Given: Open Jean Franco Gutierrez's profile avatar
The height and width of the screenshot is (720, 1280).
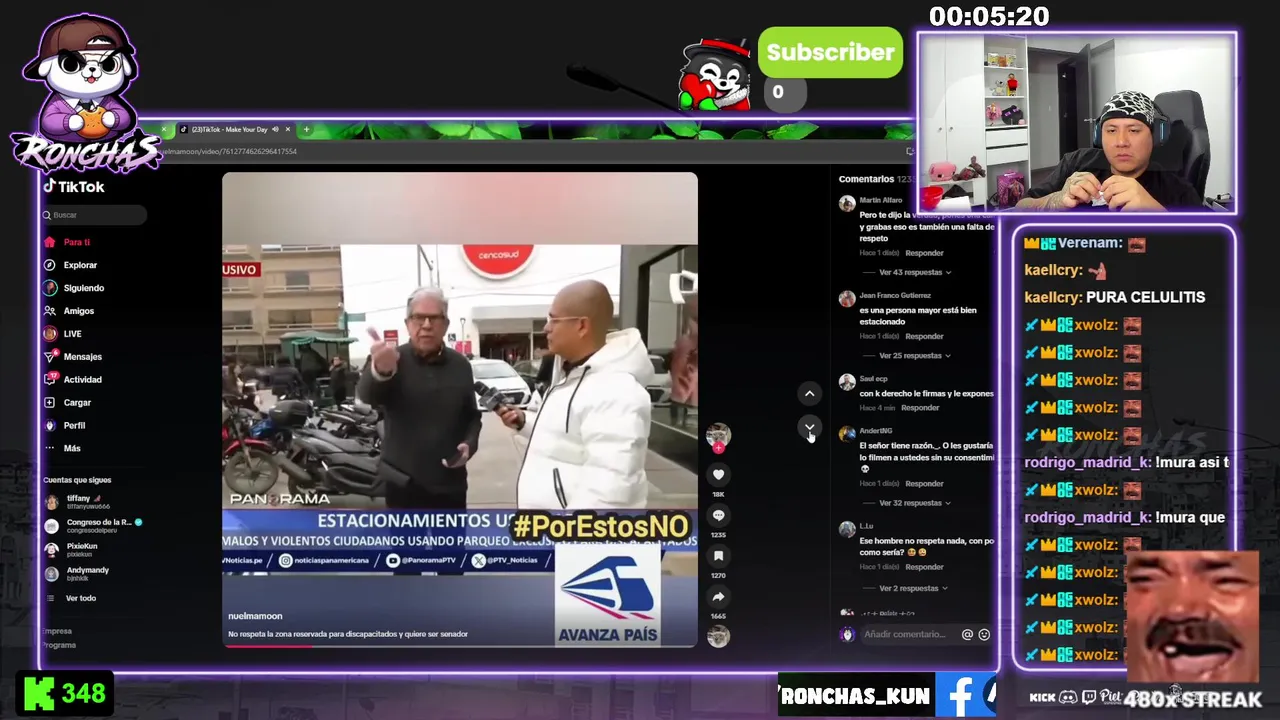Looking at the screenshot, I should coord(847,299).
